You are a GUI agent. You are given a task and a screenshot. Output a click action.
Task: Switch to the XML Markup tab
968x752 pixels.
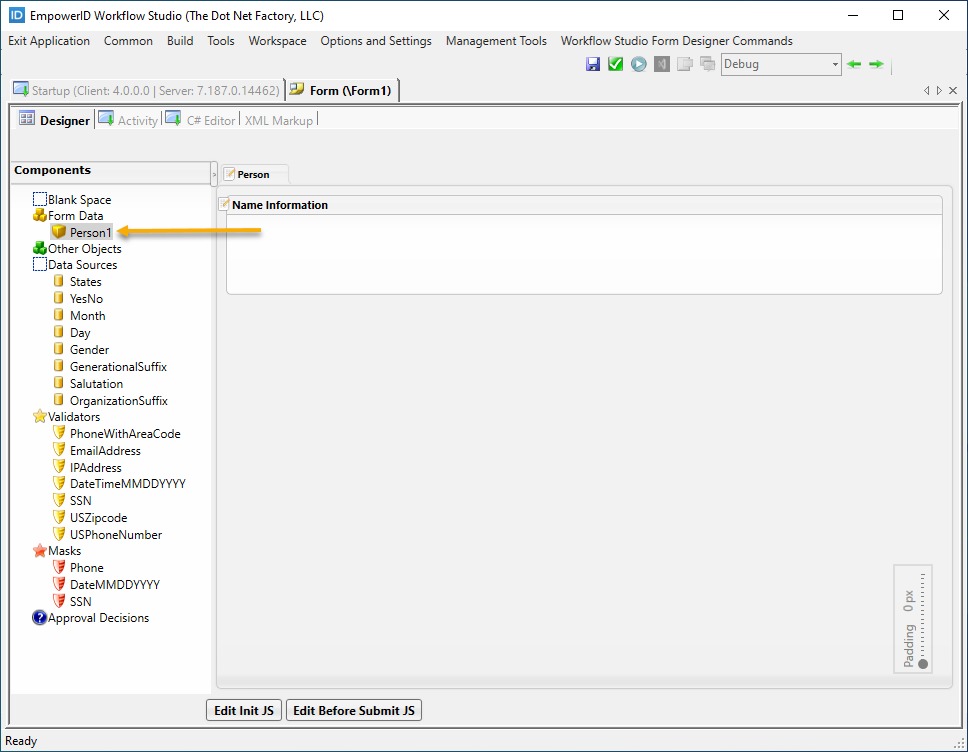[x=279, y=120]
